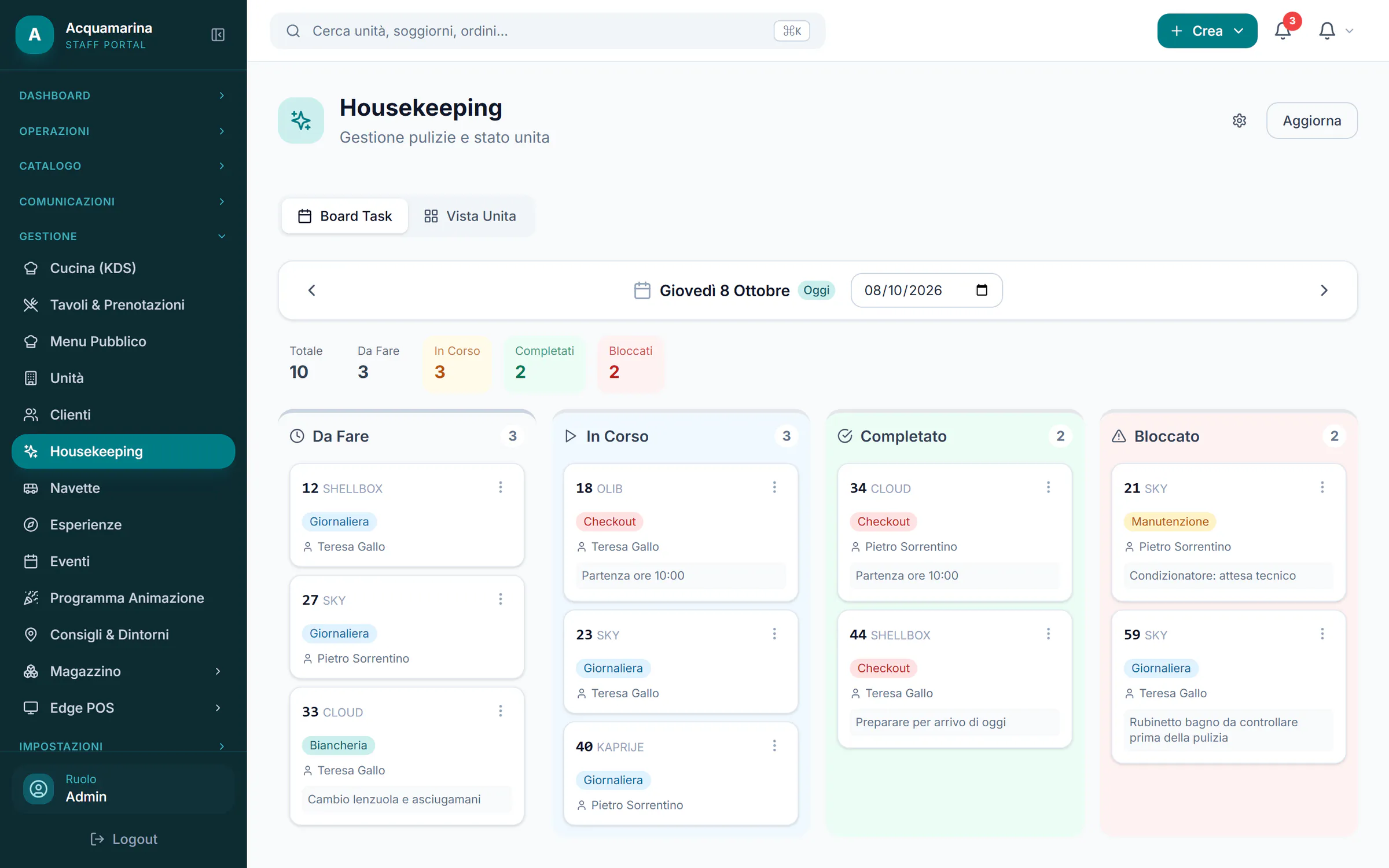Collapse the sidebar panel icon
This screenshot has height=868, width=1389.
tap(218, 35)
